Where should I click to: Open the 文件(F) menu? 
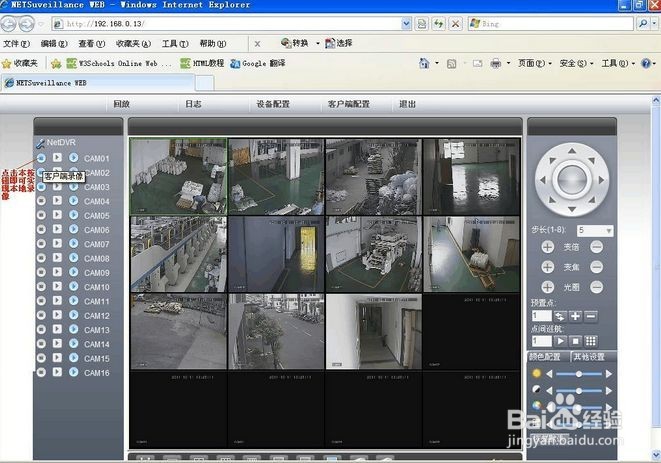(16, 43)
